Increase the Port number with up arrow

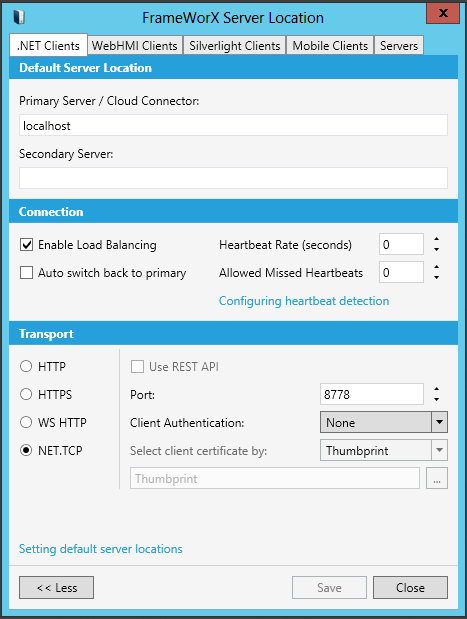pyautogui.click(x=436, y=389)
